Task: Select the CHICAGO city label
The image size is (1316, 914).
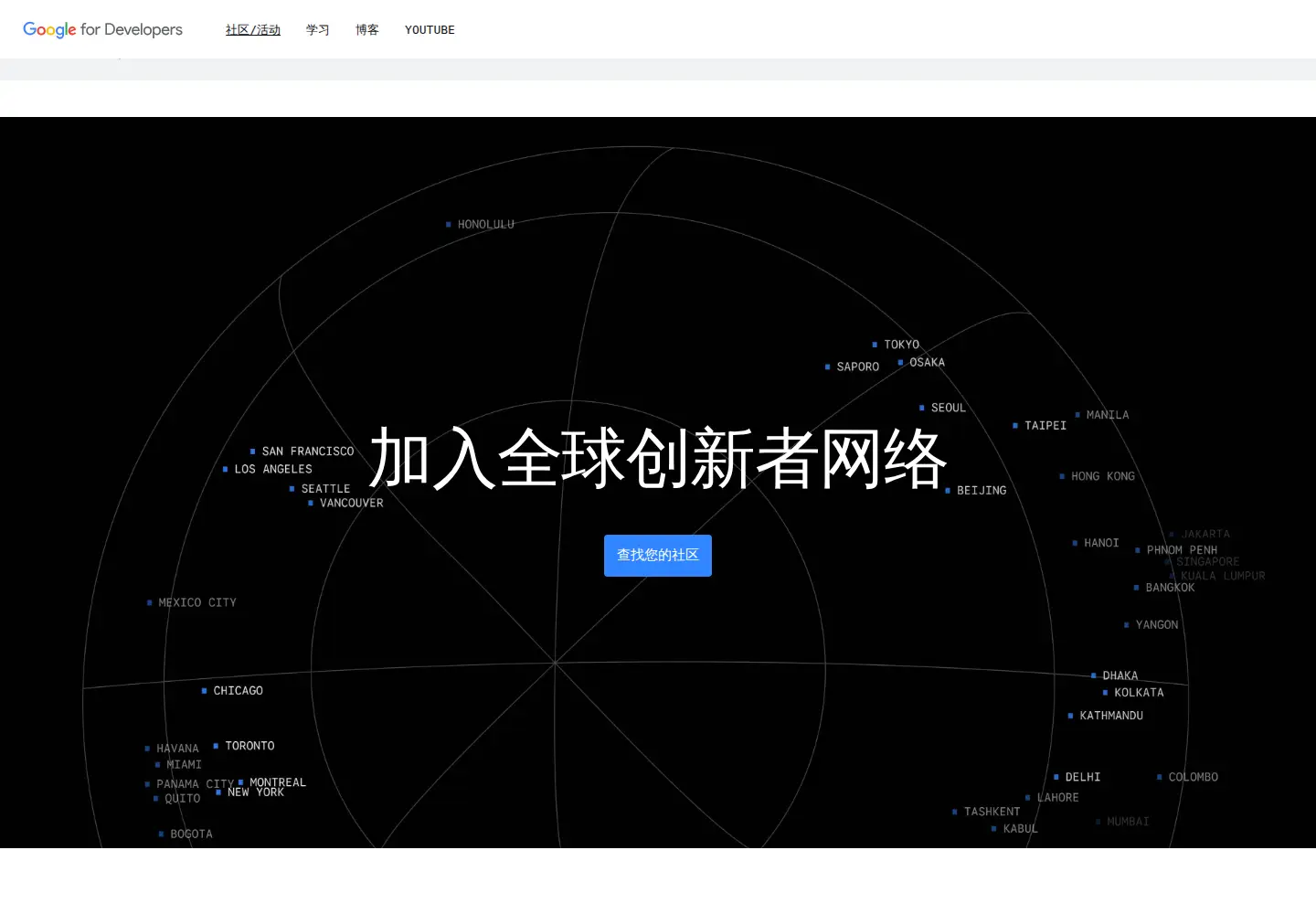Action: pyautogui.click(x=239, y=691)
